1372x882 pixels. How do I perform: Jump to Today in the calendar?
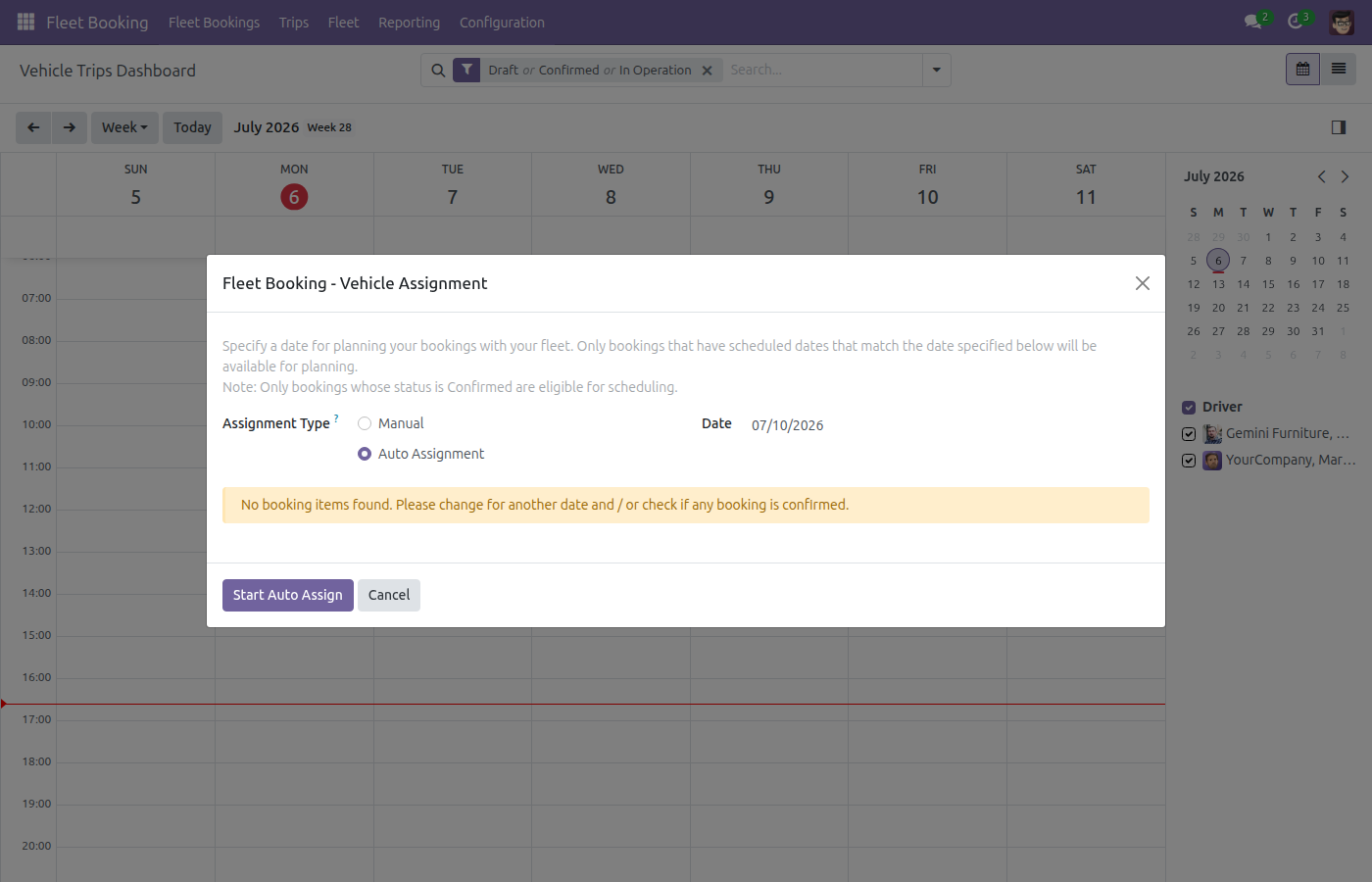coord(192,127)
